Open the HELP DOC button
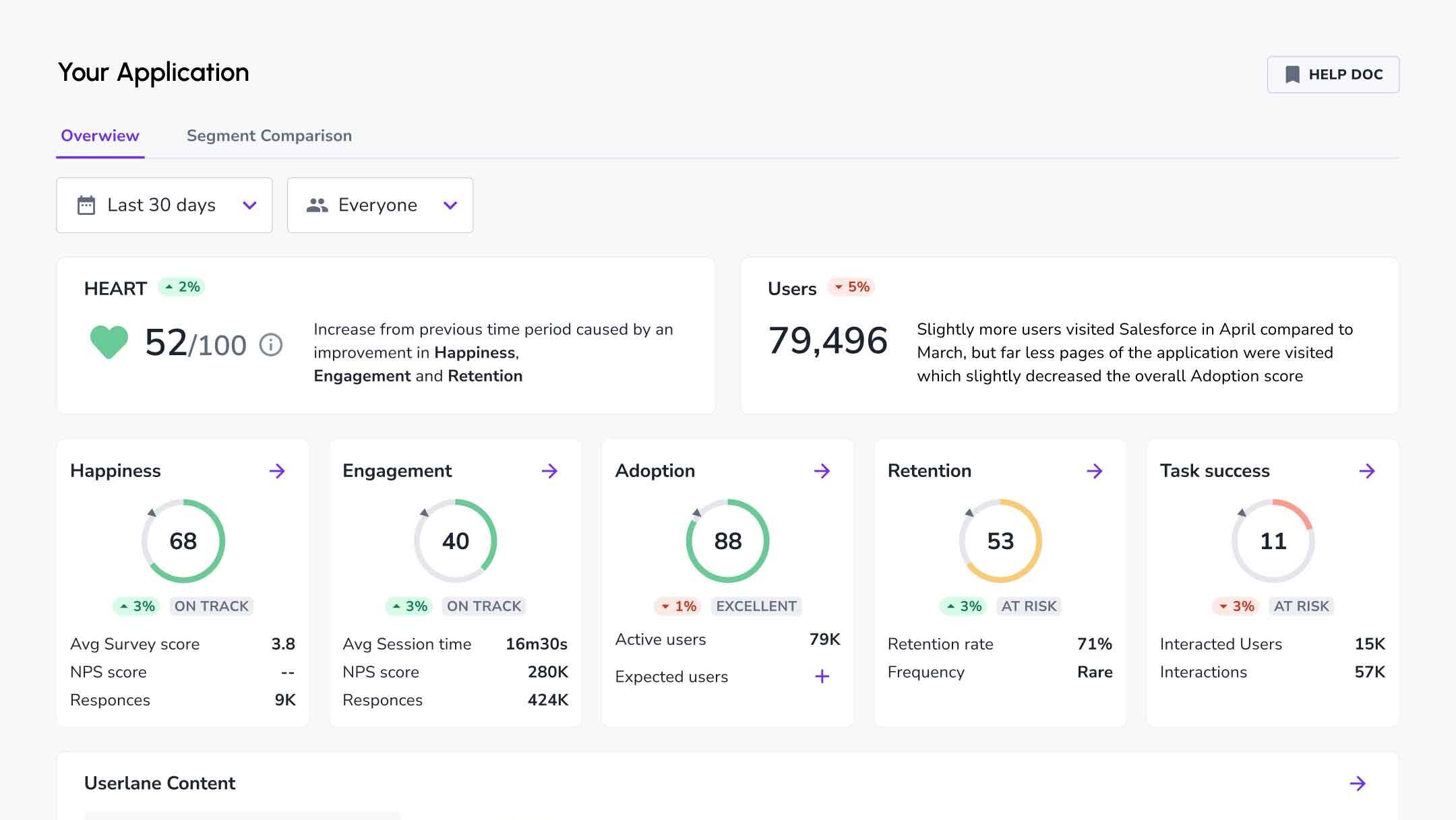The width and height of the screenshot is (1456, 820). [x=1333, y=75]
